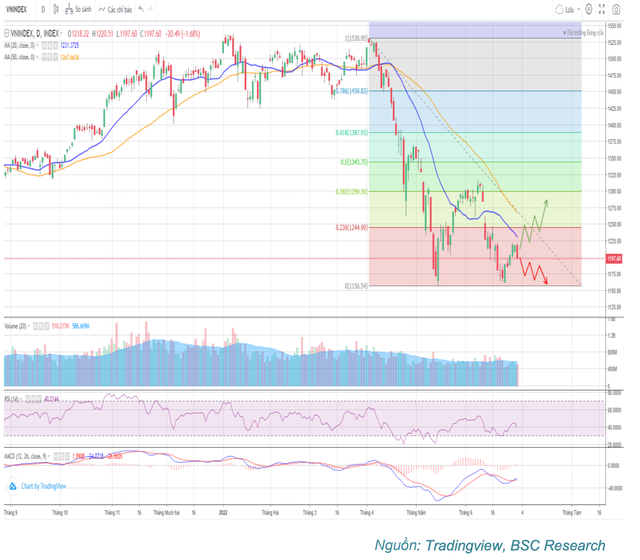640x560 pixels.
Task: Click the Lưu save cloud button
Action: [x=567, y=9]
